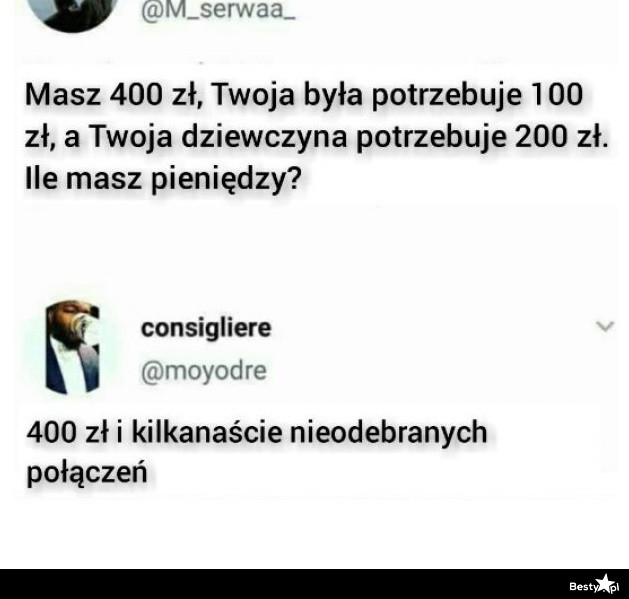
Task: Expand the chevron beside consigliere's tweet
Action: pos(605,326)
